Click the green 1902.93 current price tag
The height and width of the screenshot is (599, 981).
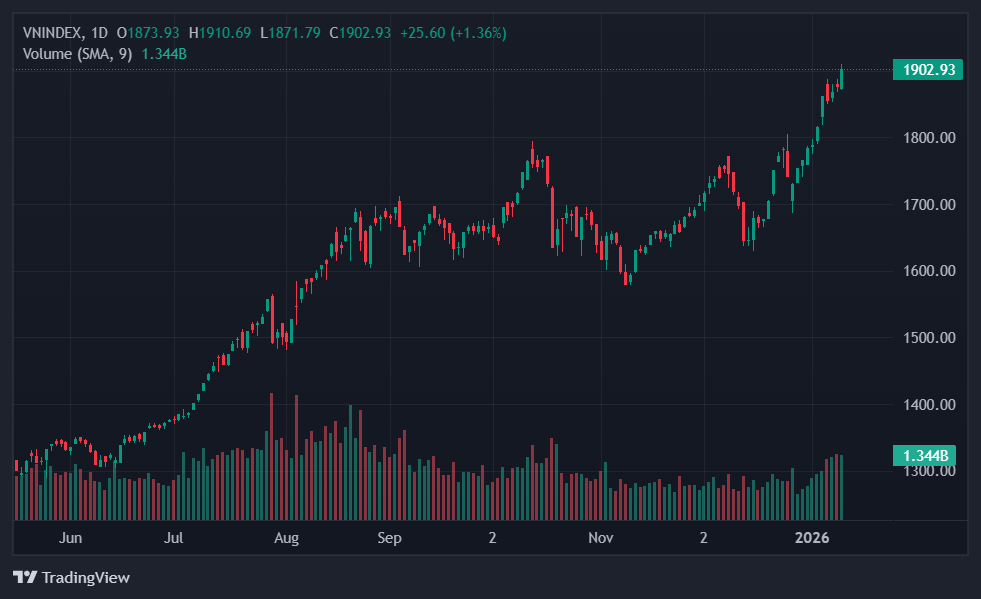(x=927, y=70)
